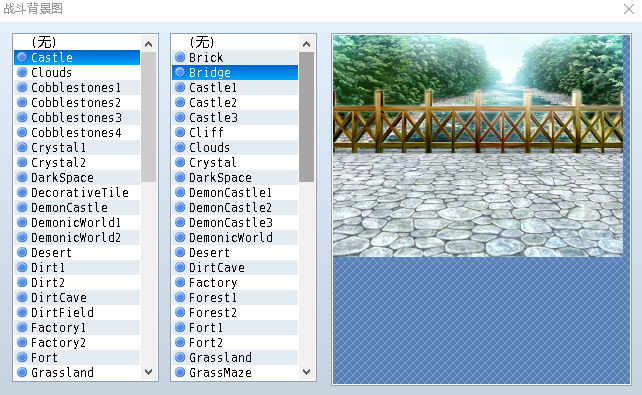Select Crystal2 background entry
The width and height of the screenshot is (642, 395).
coord(77,163)
